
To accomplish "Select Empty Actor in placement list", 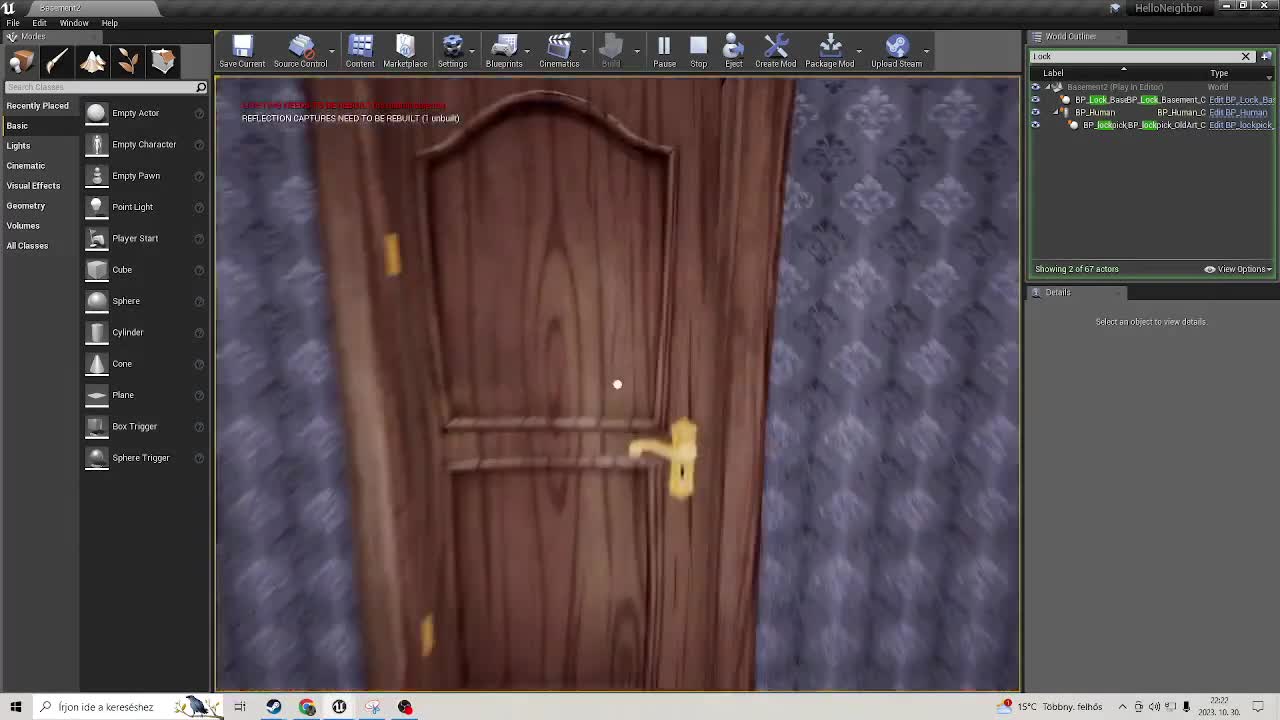I will pos(145,113).
